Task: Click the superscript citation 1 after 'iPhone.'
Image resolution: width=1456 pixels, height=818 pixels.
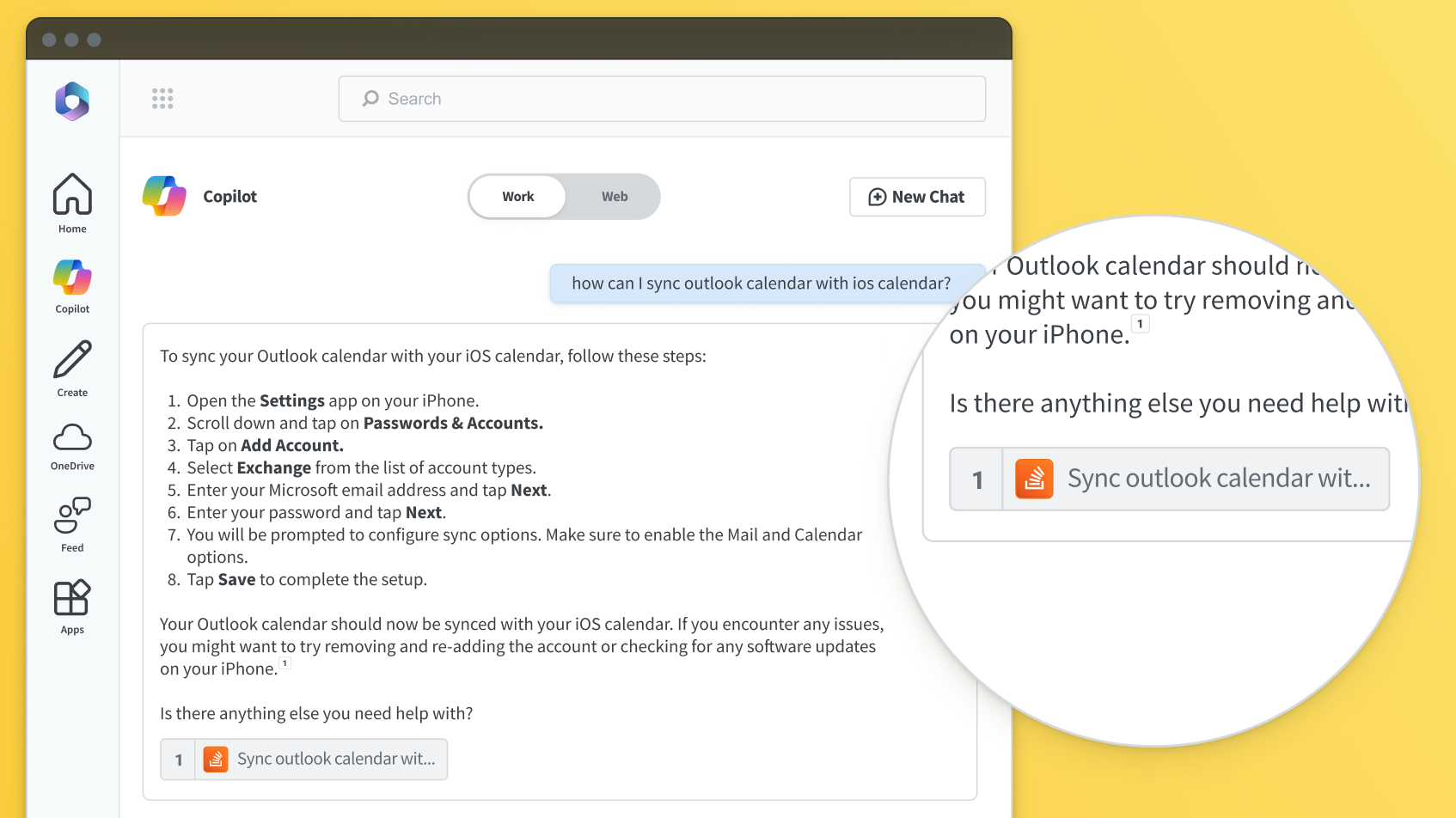Action: 285,663
